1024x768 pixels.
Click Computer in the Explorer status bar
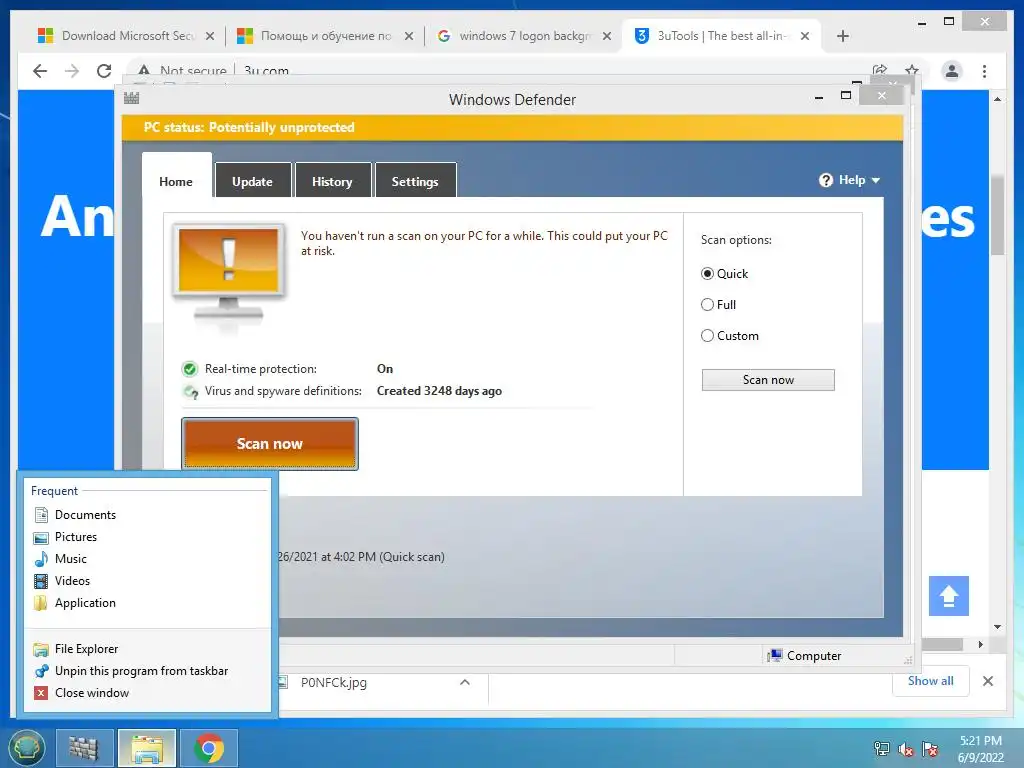pos(805,656)
